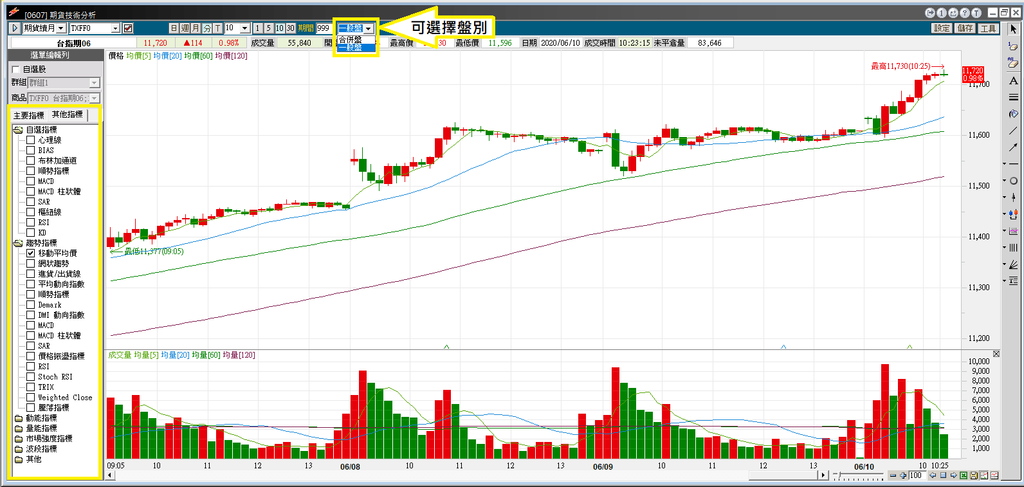Shift chart left with arrow icon
The height and width of the screenshot is (487, 1024).
pyautogui.click(x=935, y=475)
